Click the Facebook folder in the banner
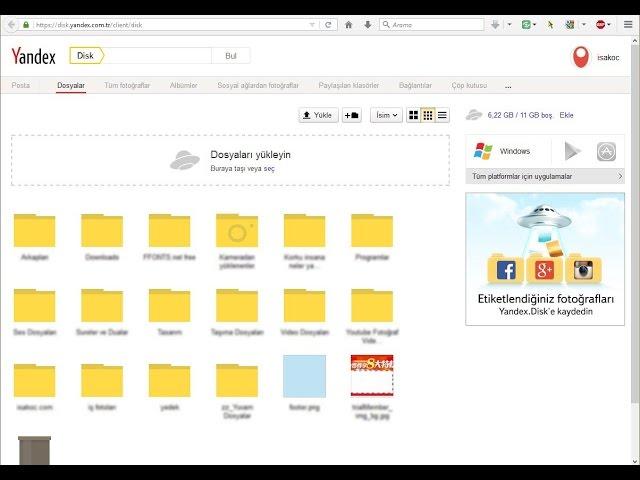The image size is (640, 480). (x=506, y=269)
